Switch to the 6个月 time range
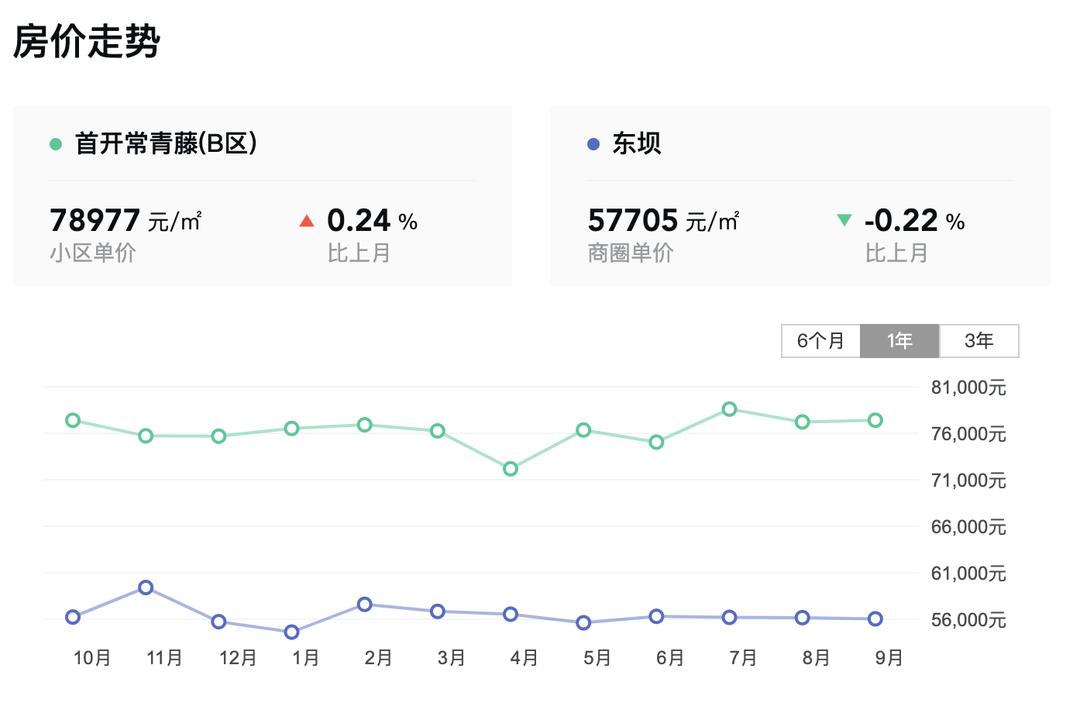 tap(821, 341)
